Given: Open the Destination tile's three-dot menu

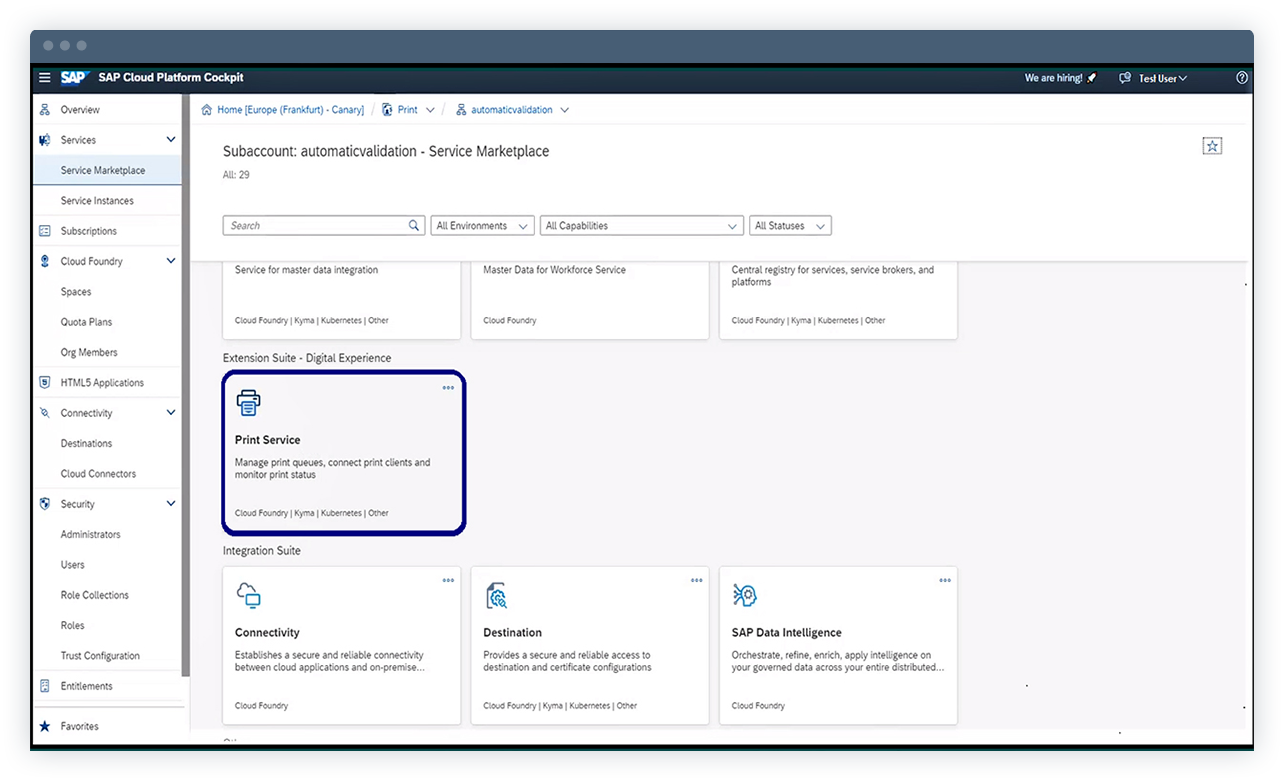Looking at the screenshot, I should [696, 581].
